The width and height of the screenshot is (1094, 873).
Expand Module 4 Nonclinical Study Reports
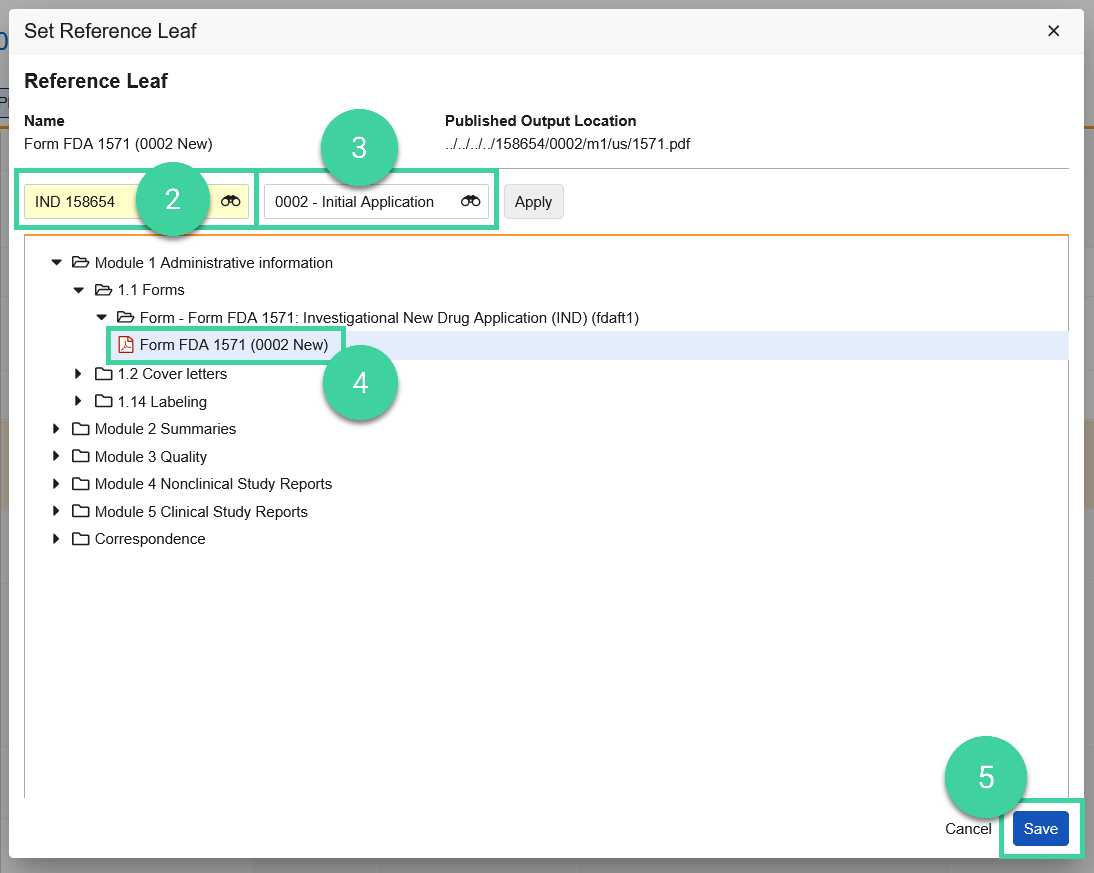pyautogui.click(x=57, y=483)
